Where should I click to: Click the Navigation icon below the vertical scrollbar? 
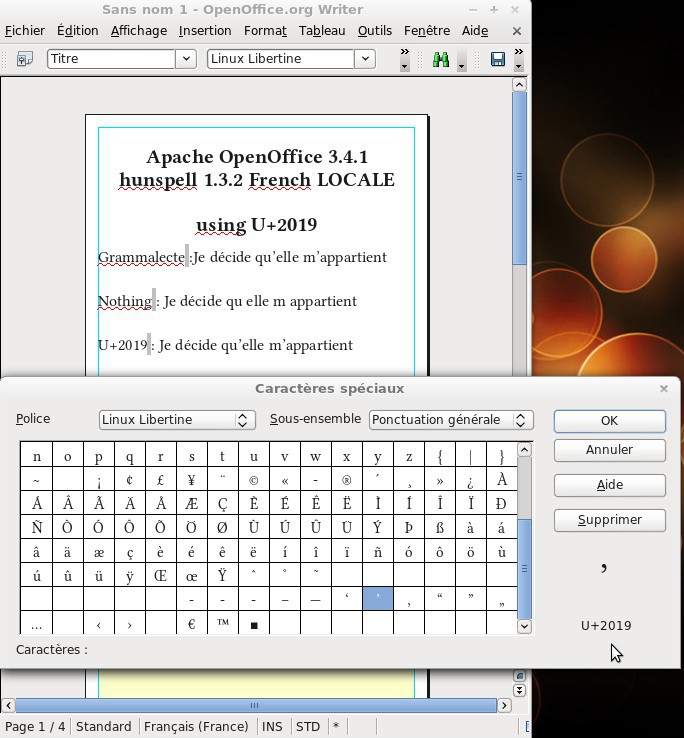tap(519, 676)
